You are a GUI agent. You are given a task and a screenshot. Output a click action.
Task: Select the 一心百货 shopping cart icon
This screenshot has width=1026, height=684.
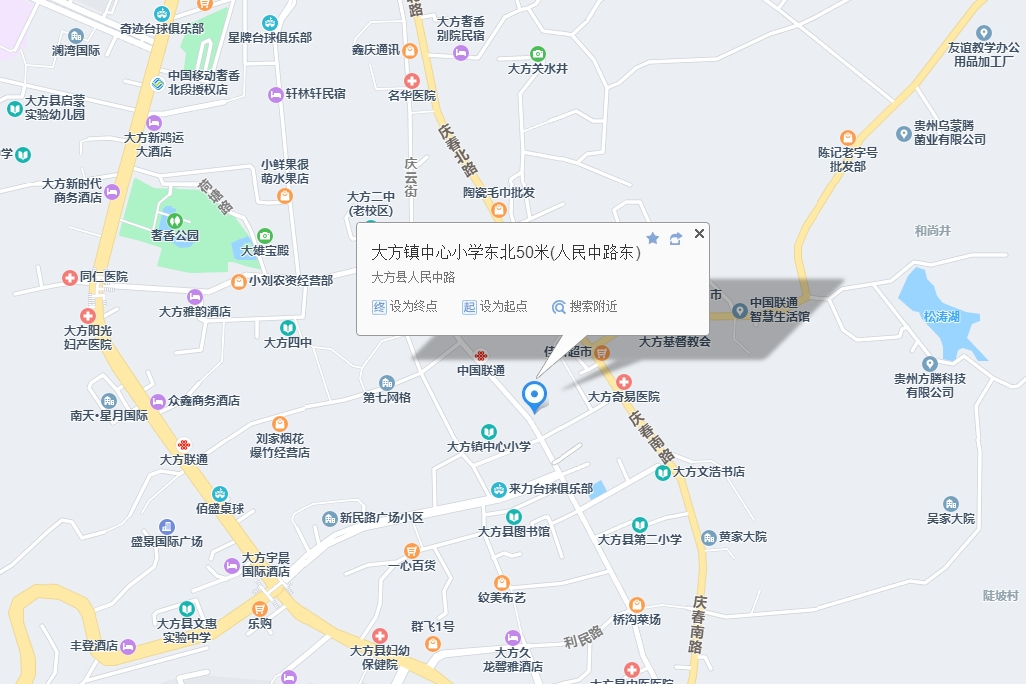412,550
